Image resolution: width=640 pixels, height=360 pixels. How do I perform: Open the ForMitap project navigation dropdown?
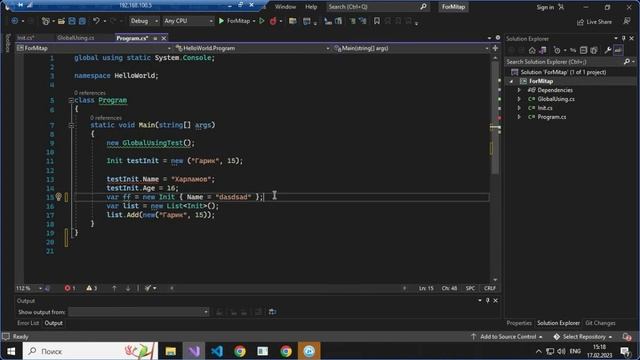point(94,48)
